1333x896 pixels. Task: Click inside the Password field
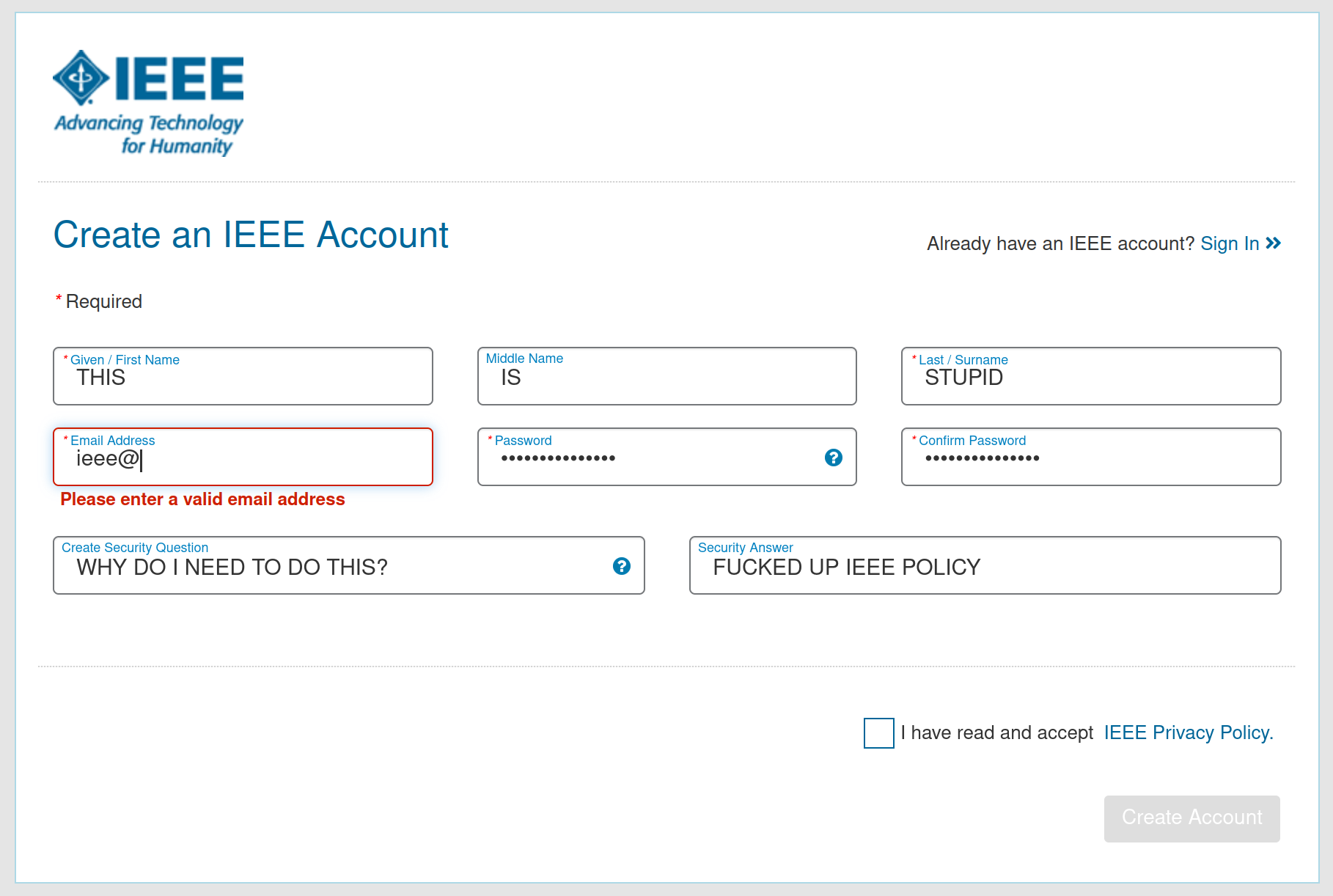coord(666,457)
